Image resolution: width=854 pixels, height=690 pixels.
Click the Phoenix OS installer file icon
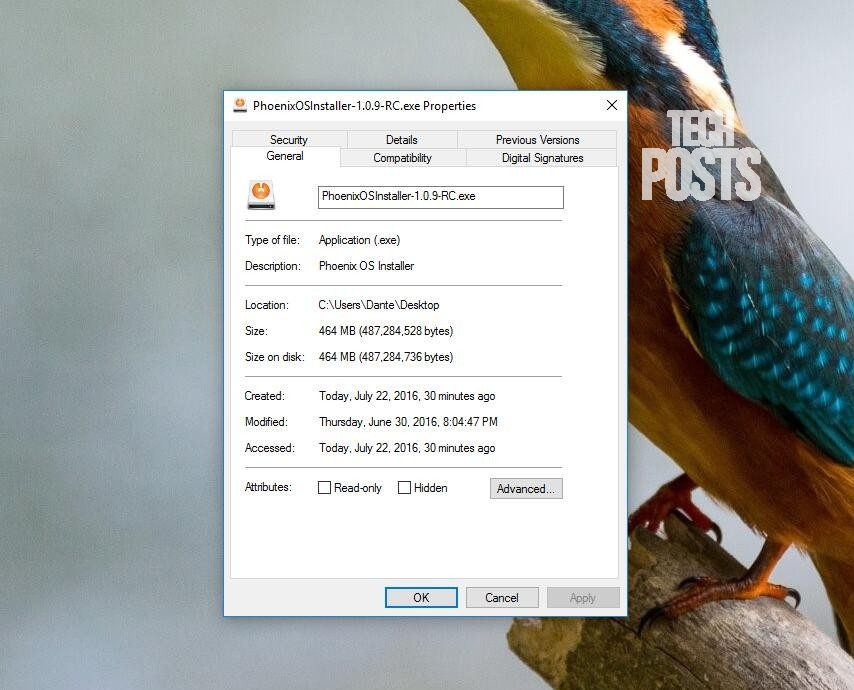pyautogui.click(x=261, y=195)
